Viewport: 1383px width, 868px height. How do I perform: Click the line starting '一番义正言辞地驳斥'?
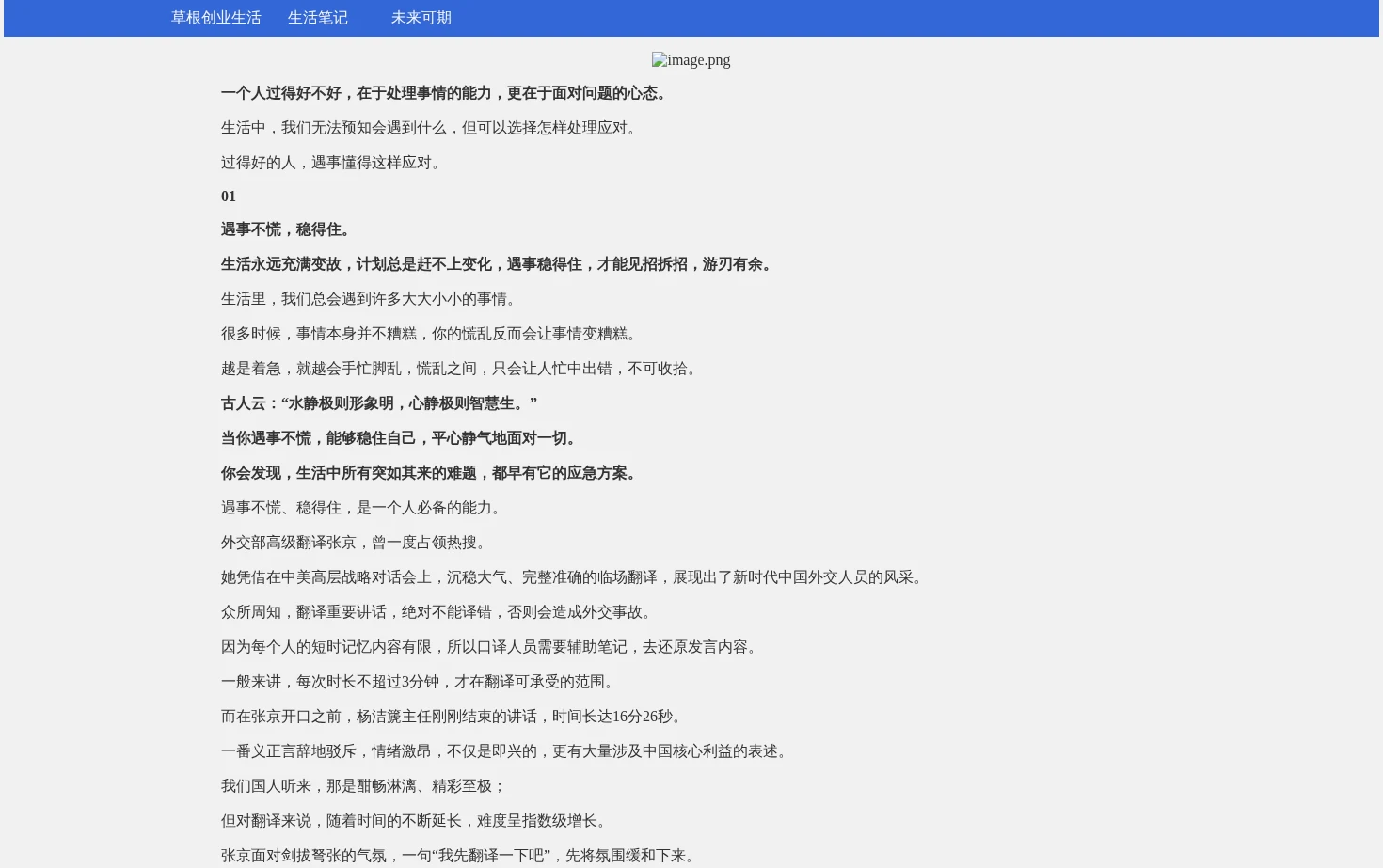tap(506, 751)
